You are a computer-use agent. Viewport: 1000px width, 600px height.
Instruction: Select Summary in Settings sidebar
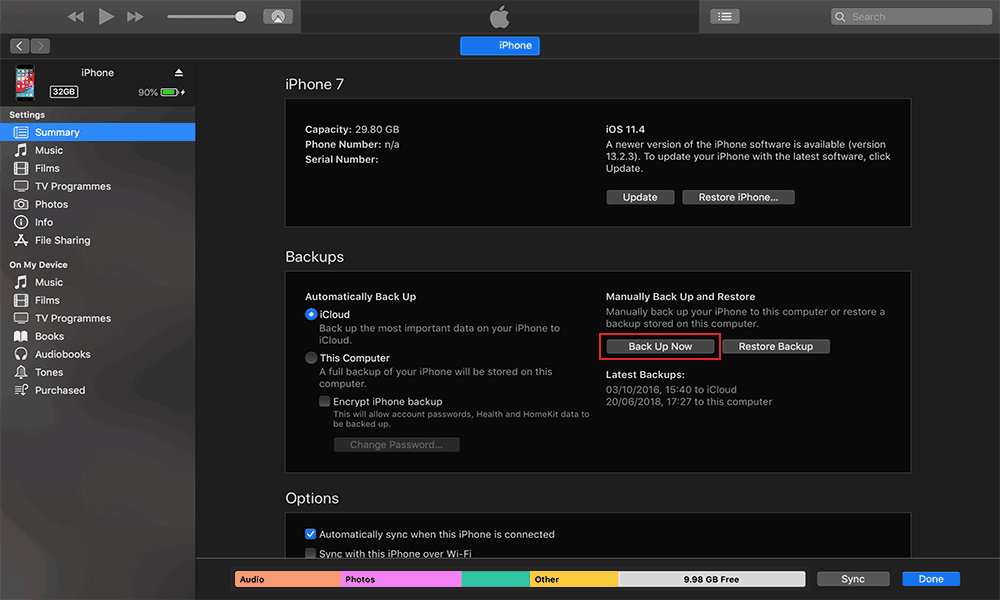pos(98,132)
